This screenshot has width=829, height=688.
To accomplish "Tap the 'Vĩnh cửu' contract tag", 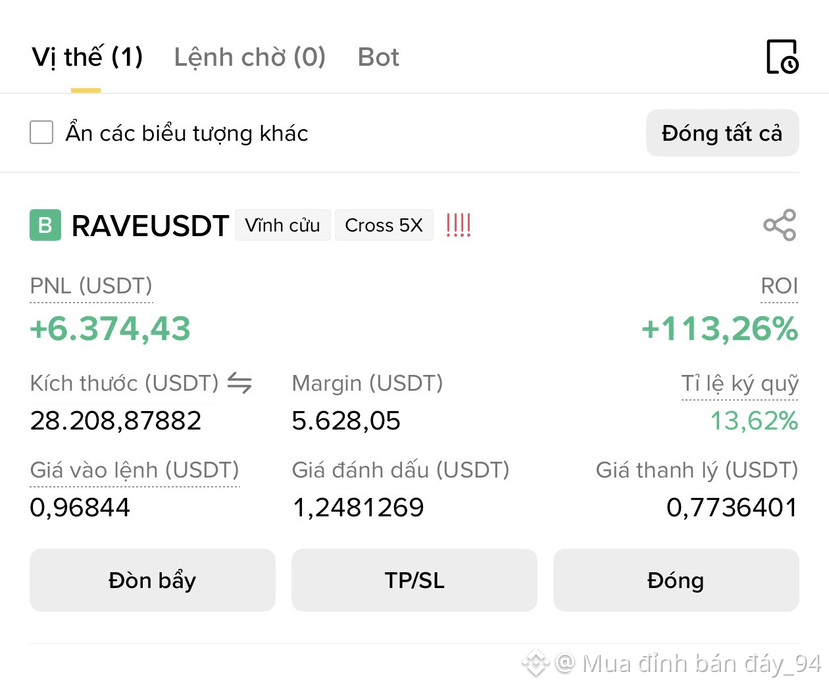I will 282,225.
